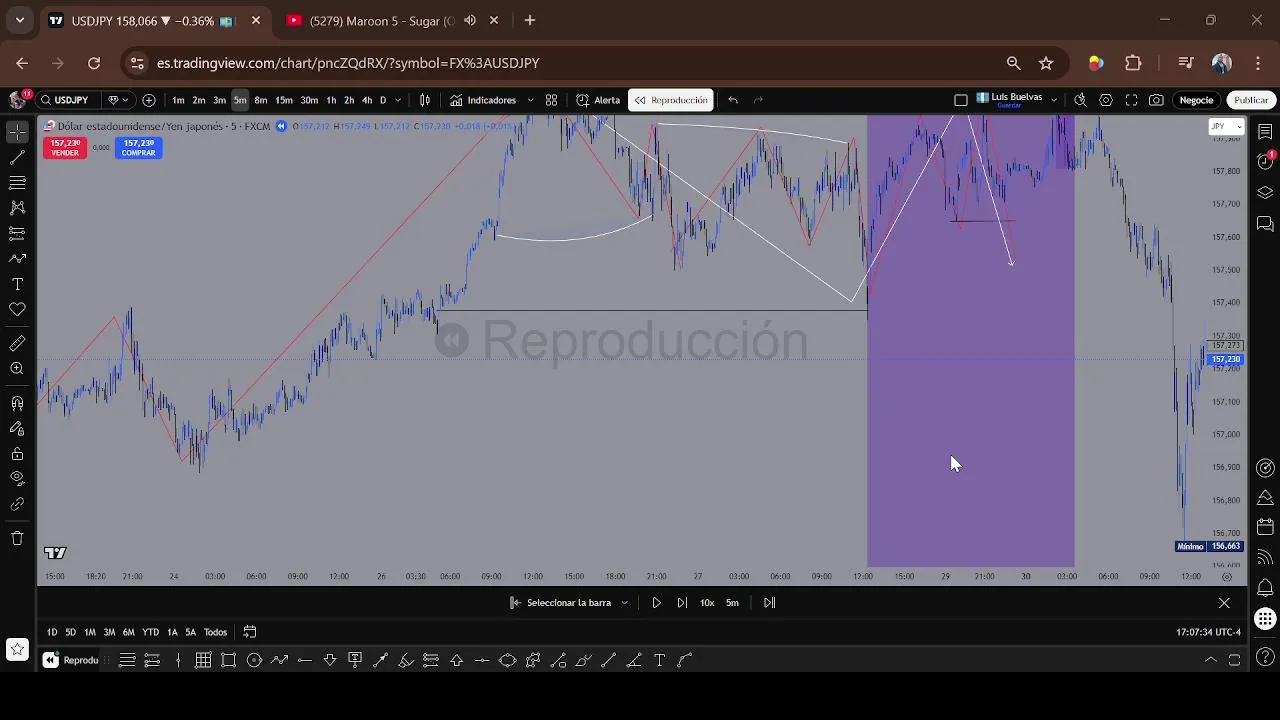Select the ruler measure tool

(x=17, y=343)
